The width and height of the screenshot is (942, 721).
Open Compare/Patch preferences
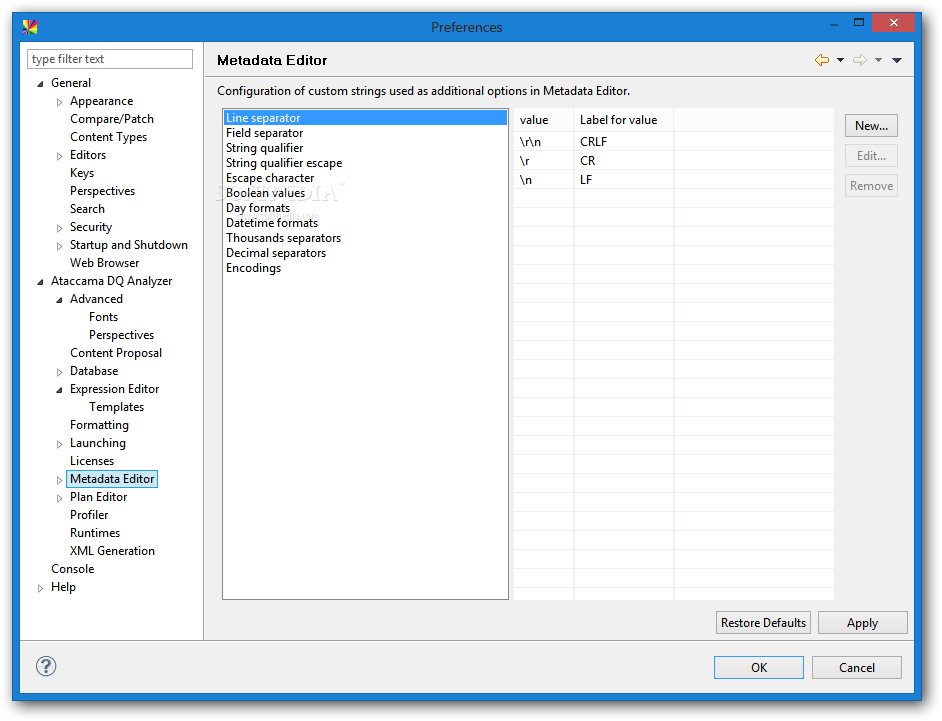(x=112, y=119)
